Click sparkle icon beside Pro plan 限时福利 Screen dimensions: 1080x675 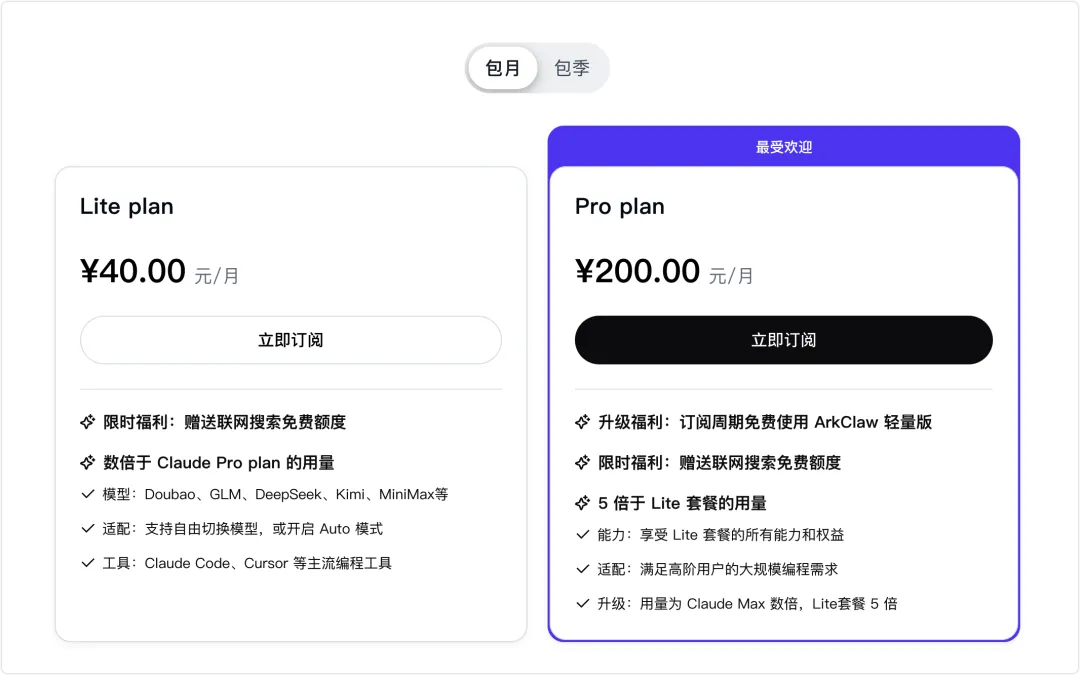583,462
